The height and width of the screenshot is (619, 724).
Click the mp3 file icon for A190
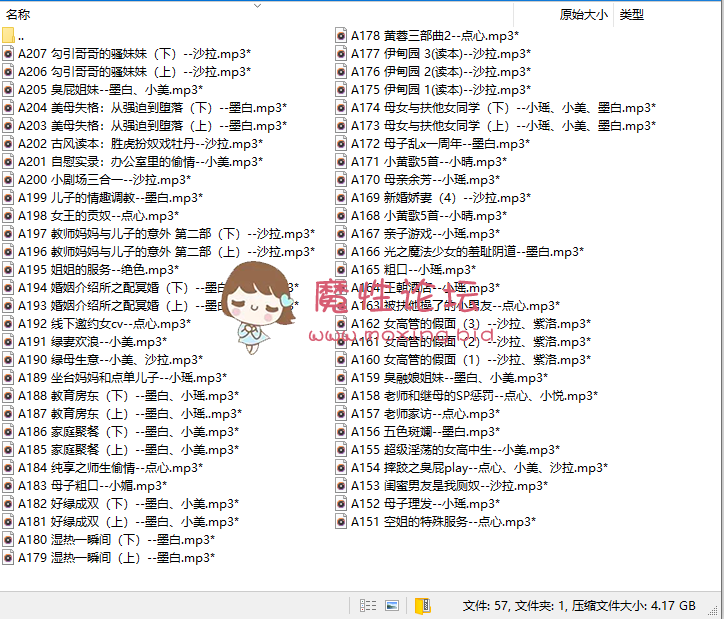[8, 360]
